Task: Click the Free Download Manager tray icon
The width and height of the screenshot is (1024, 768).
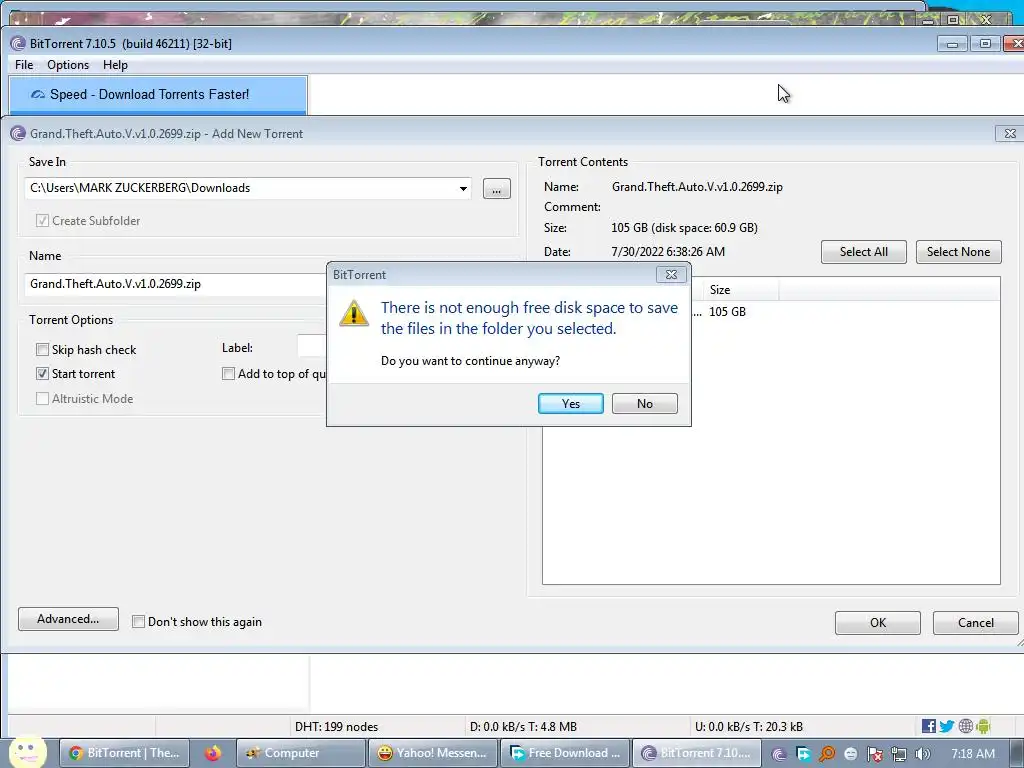Action: 803,754
